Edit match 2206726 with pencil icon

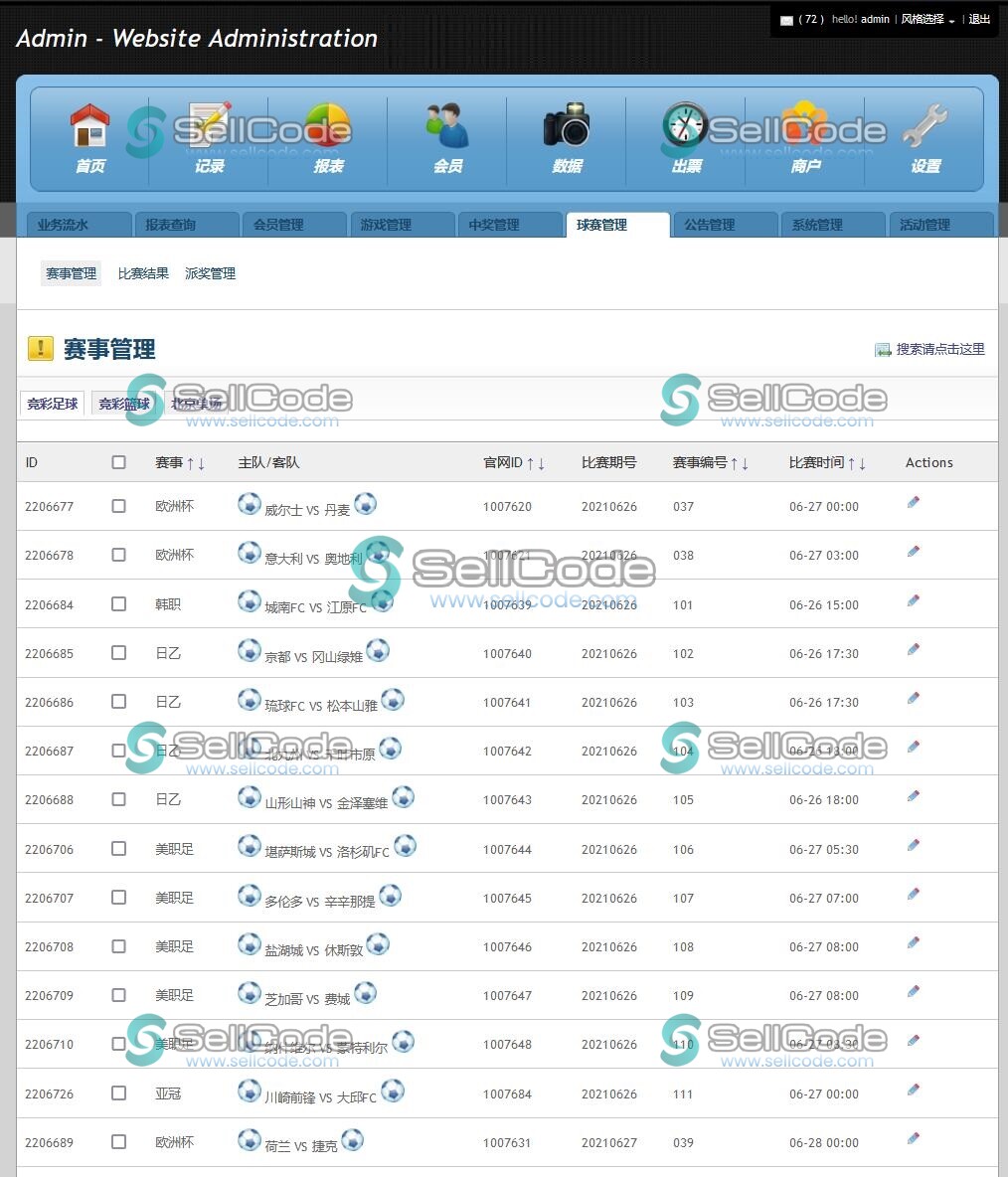[914, 1090]
